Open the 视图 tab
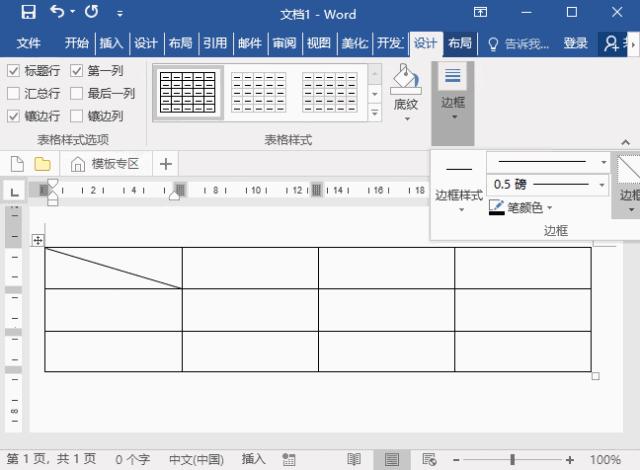The width and height of the screenshot is (640, 470). tap(319, 43)
